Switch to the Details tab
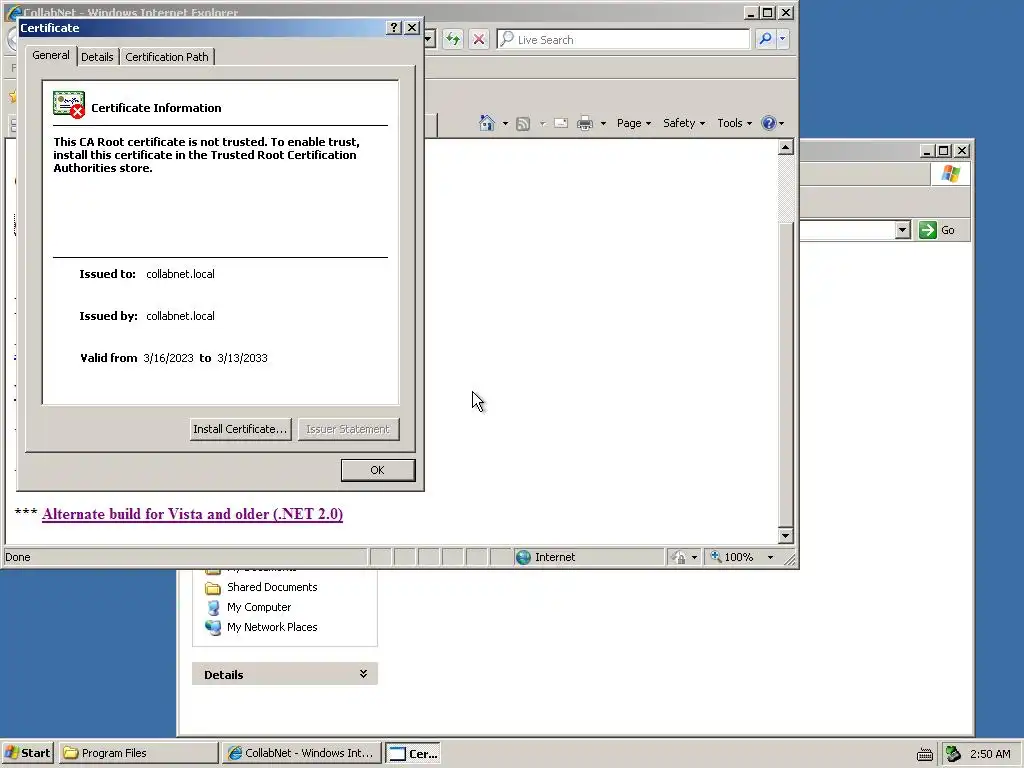 tap(97, 57)
